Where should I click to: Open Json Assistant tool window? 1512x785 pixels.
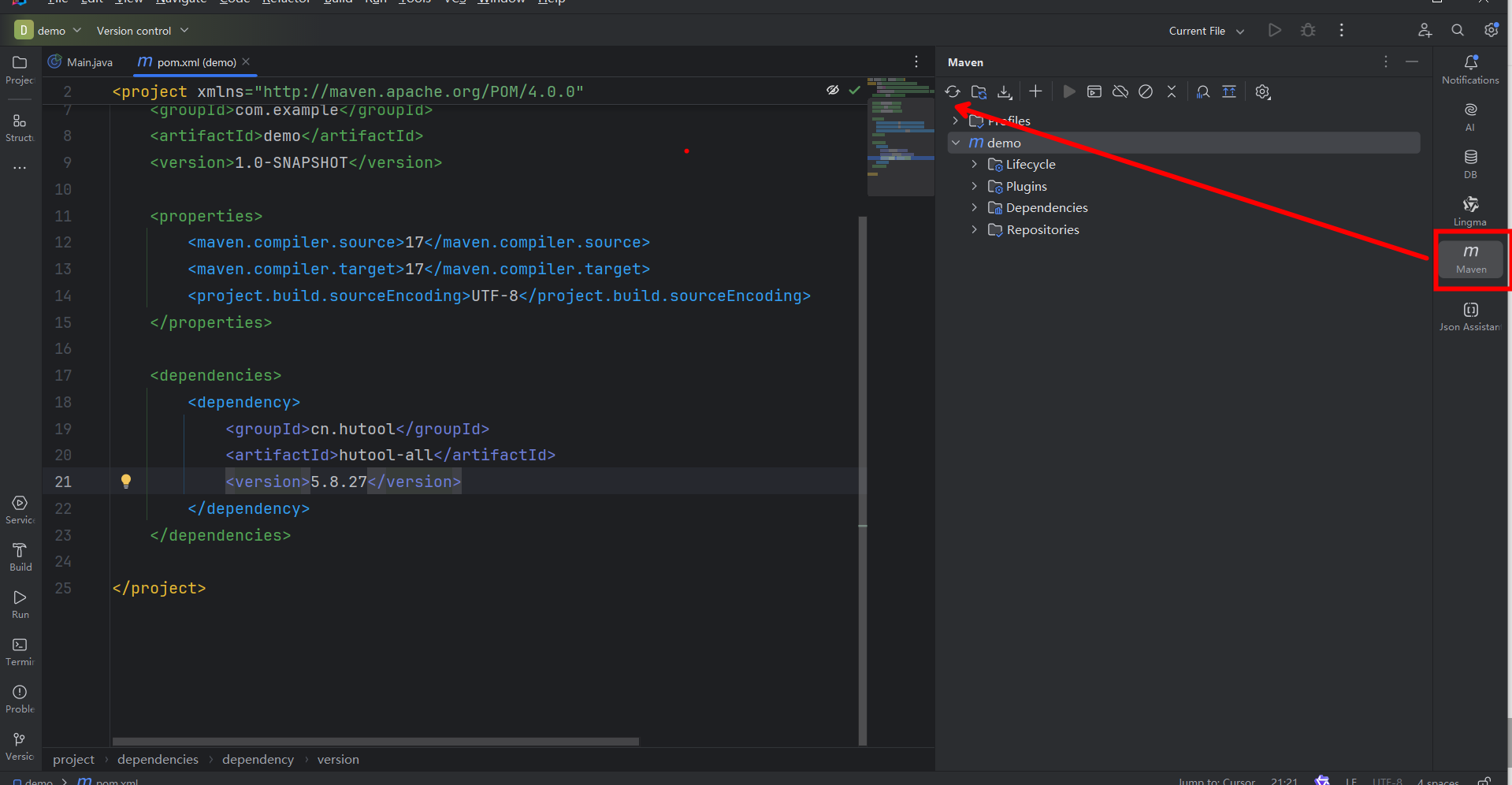(x=1470, y=316)
